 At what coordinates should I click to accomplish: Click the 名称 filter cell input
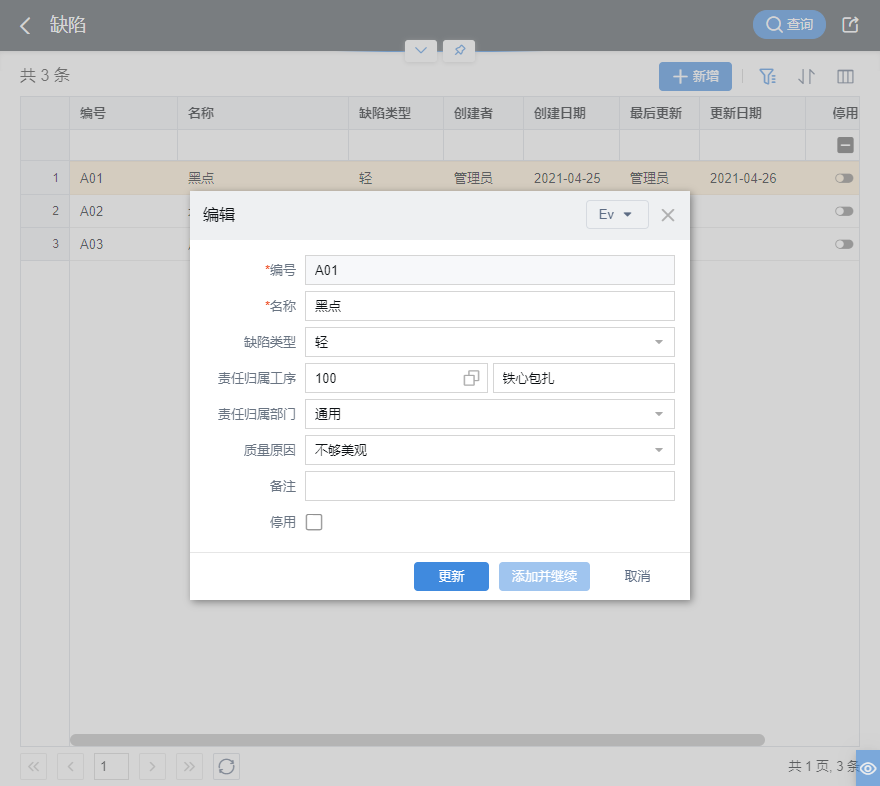263,145
